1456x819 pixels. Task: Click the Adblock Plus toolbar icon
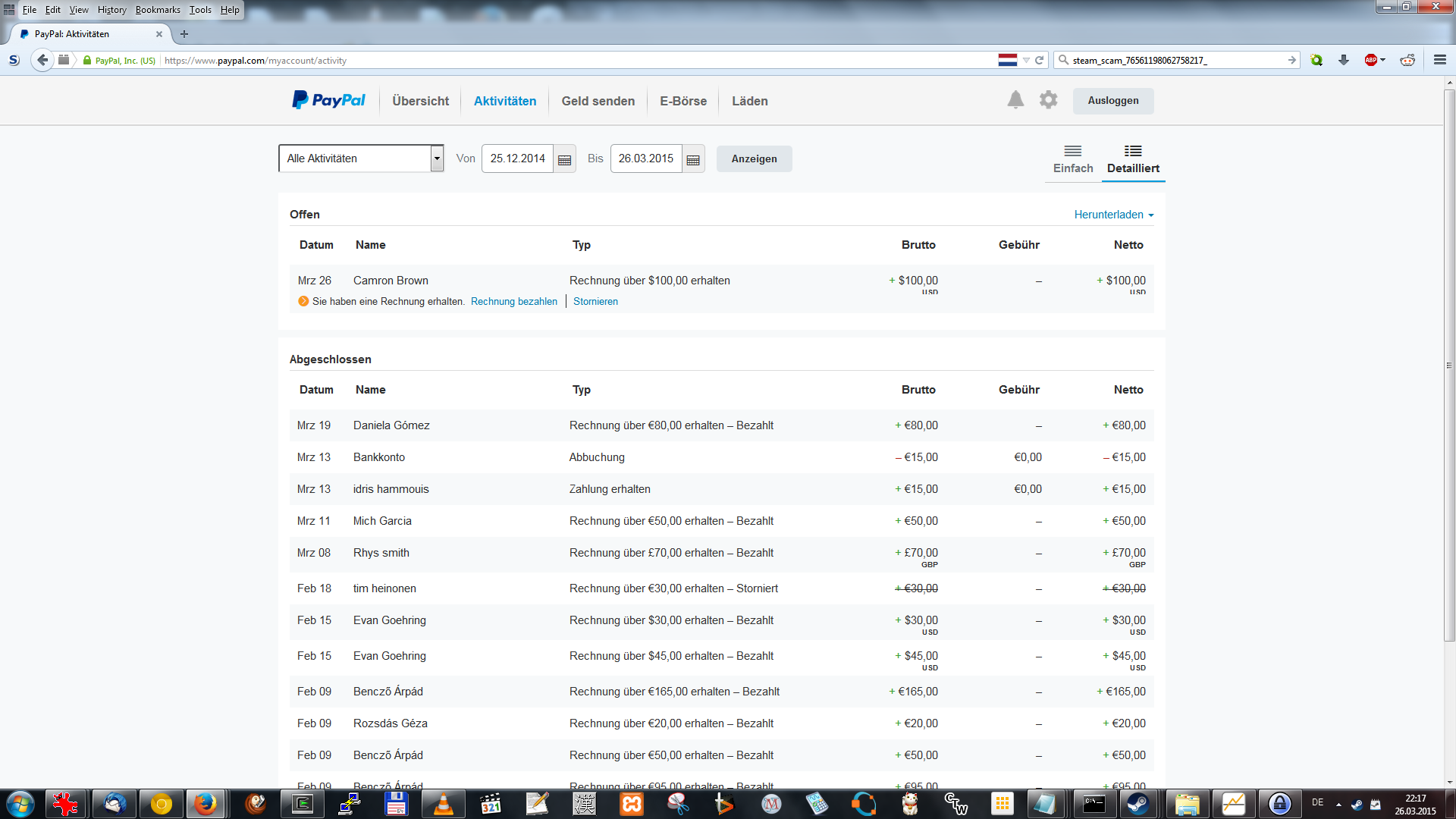[x=1370, y=60]
